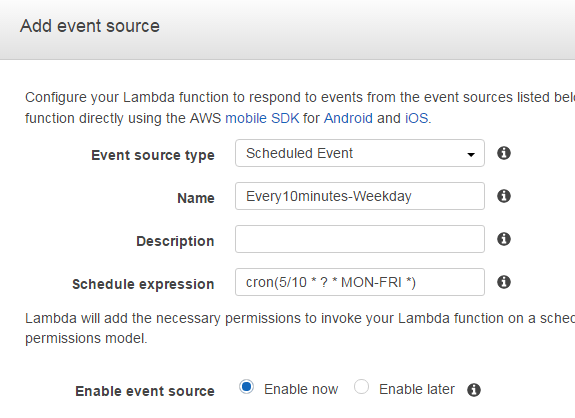Click the dropdown arrow on Scheduled Event

471,154
